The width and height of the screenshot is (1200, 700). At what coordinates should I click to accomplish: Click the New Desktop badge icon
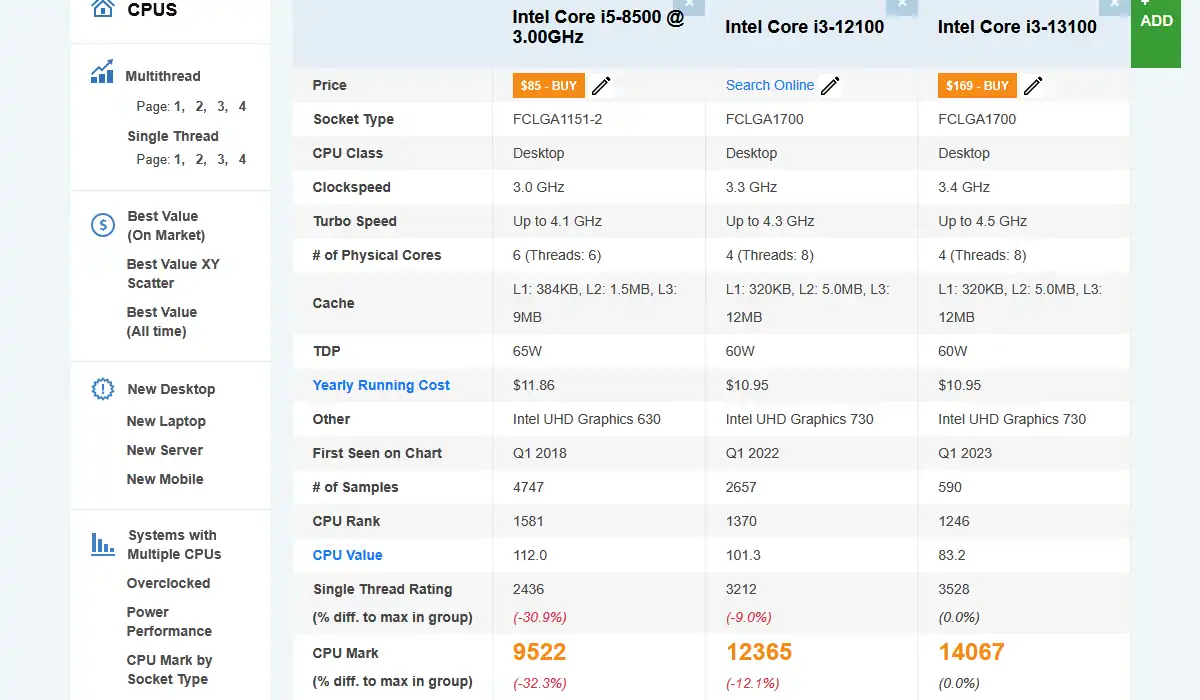tap(102, 389)
